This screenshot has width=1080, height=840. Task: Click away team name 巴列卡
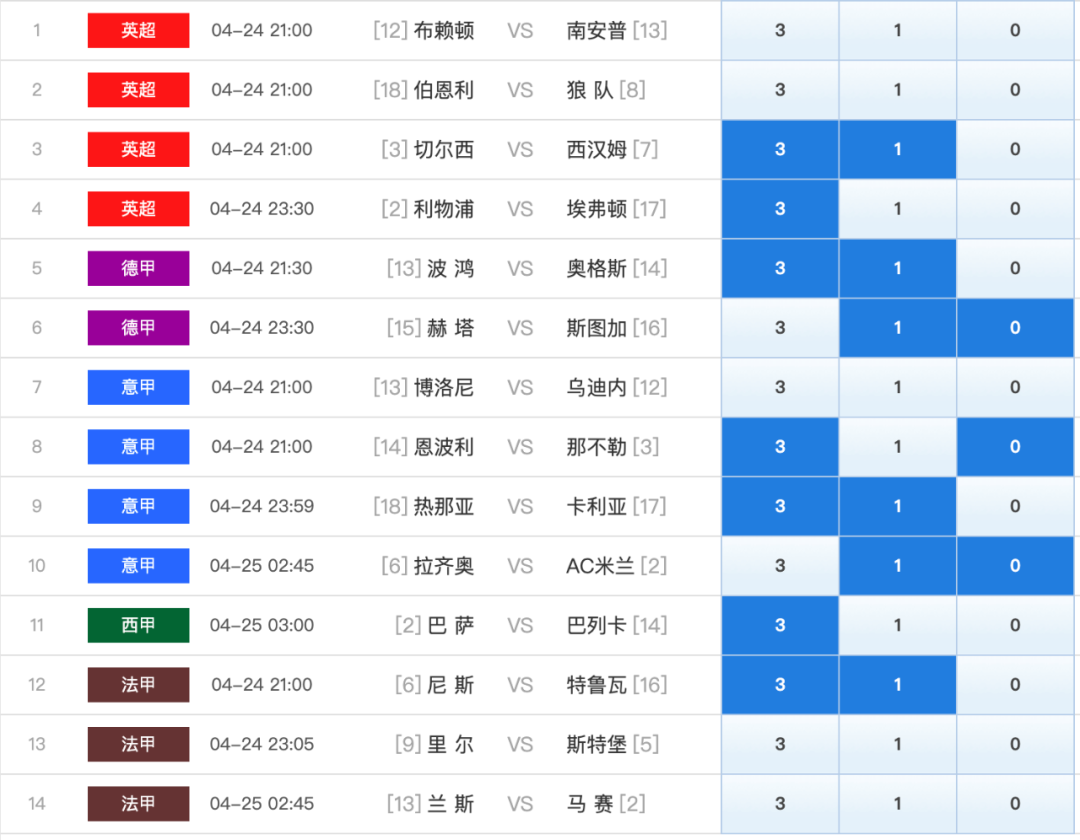point(596,625)
